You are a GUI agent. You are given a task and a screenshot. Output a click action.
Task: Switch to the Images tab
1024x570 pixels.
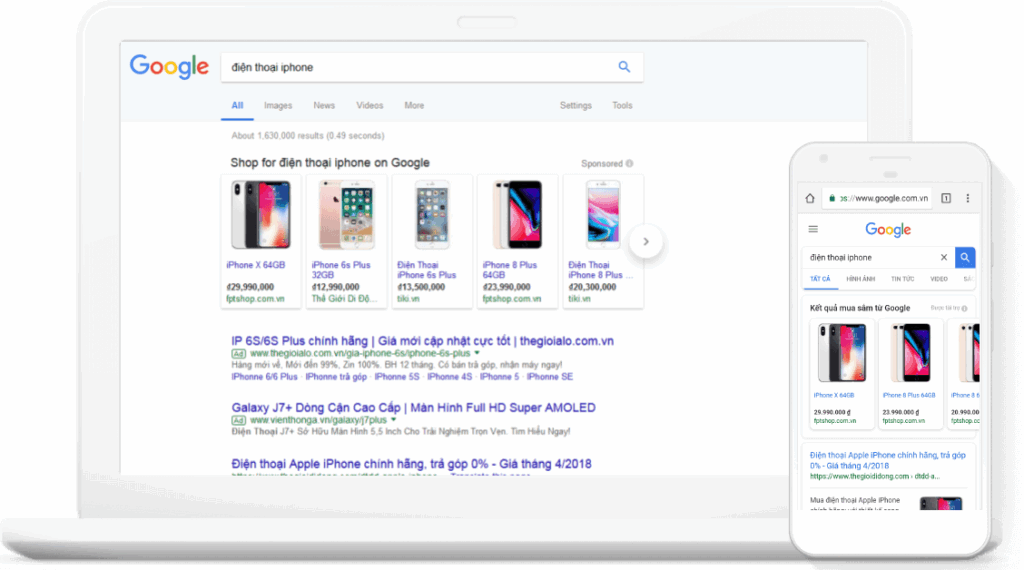[278, 105]
